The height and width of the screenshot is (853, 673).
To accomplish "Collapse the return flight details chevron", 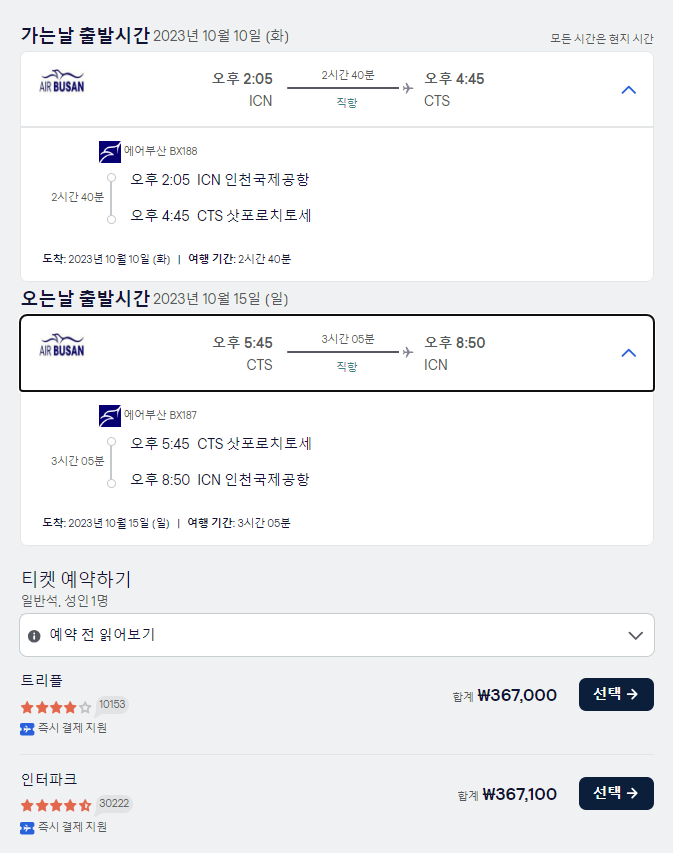I will [629, 353].
